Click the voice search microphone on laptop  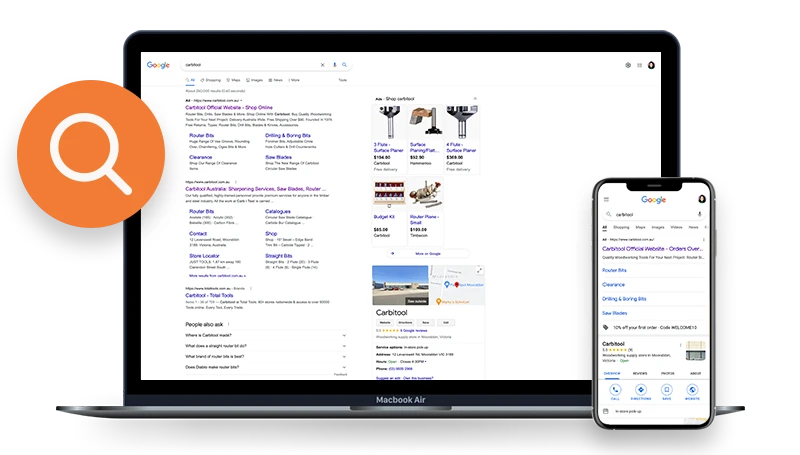coord(333,65)
